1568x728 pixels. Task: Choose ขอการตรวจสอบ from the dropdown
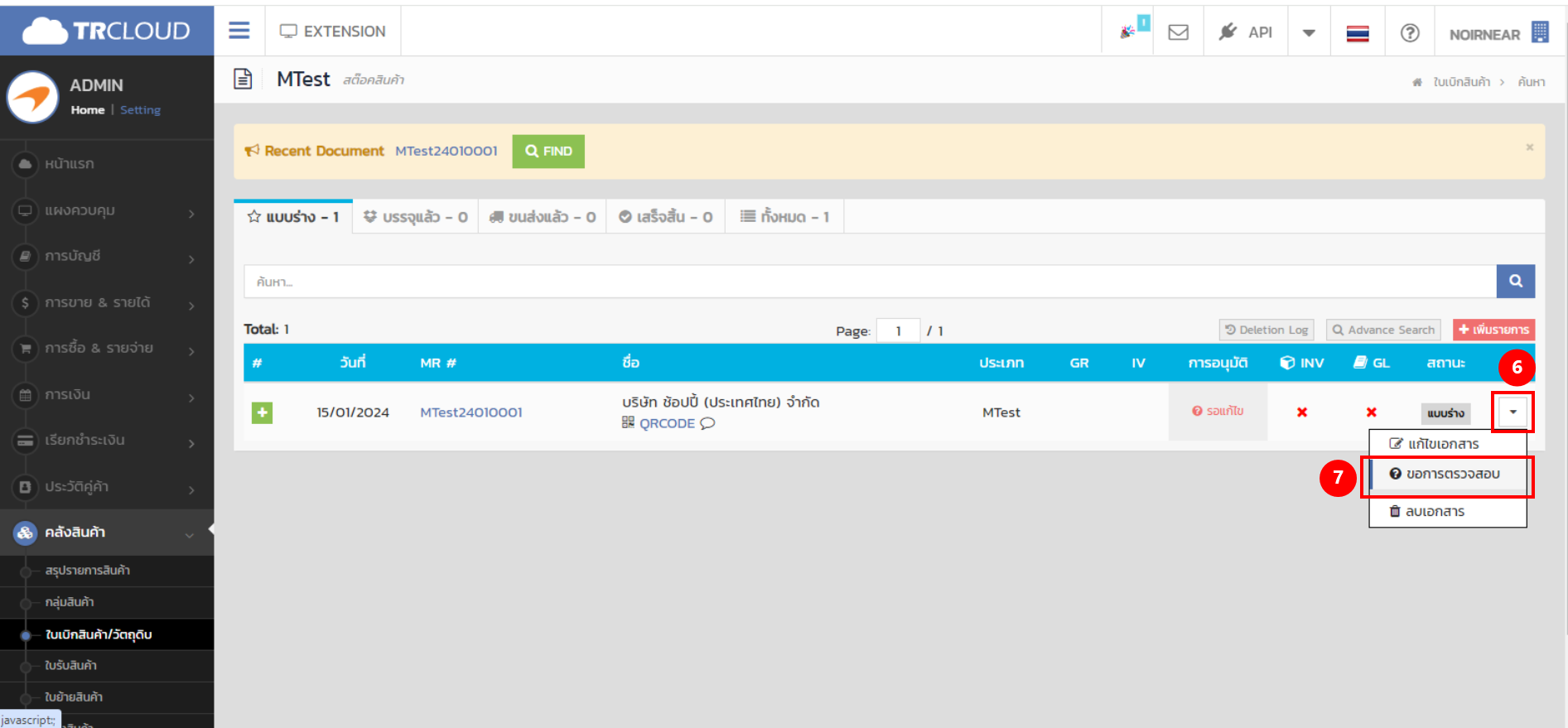(1447, 475)
